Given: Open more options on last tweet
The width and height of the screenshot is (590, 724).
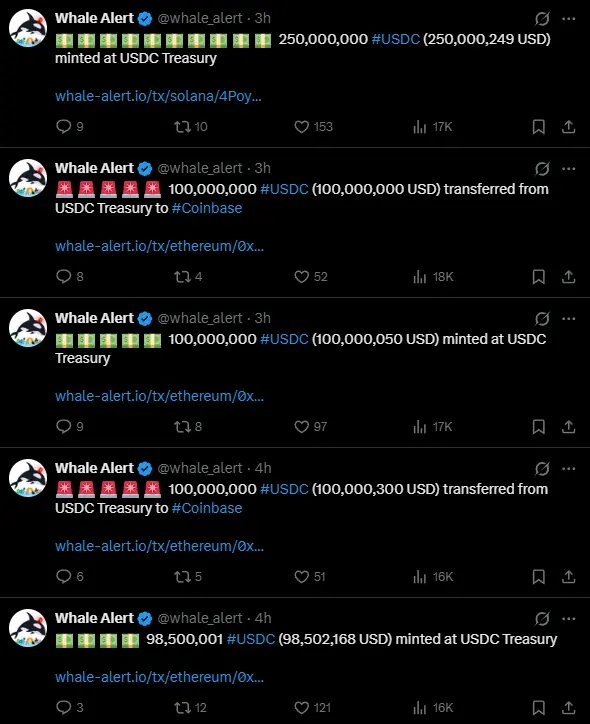Looking at the screenshot, I should 568,619.
